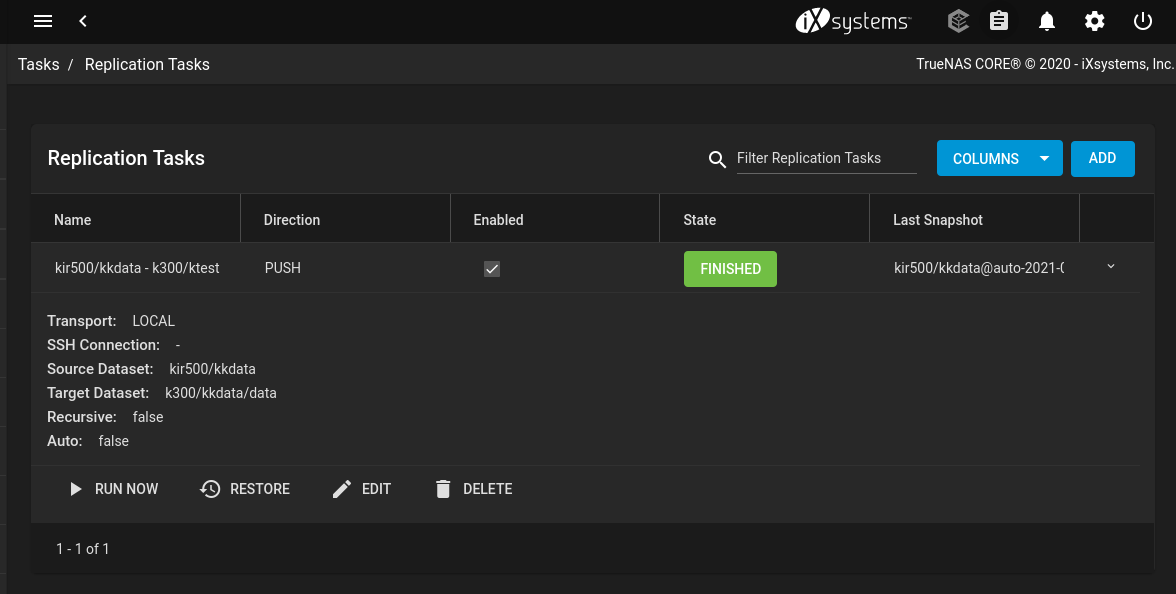1176x594 pixels.
Task: Toggle the Enabled checkbox for kir500/kkdata task
Action: 492,268
